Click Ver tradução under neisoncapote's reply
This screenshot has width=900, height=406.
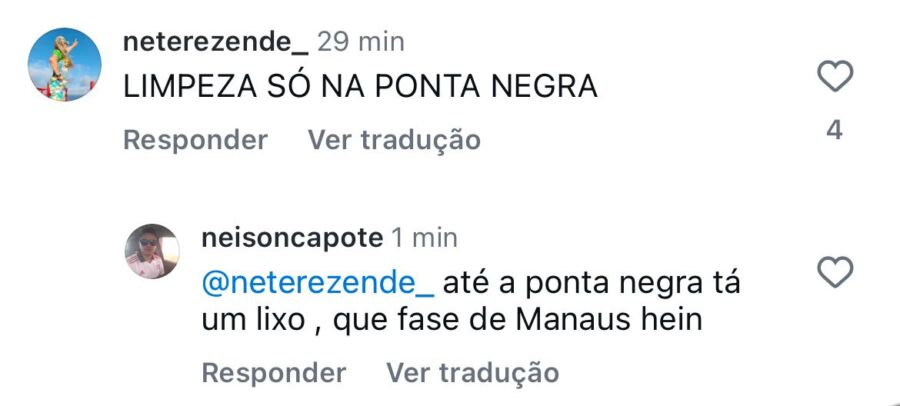click(x=472, y=373)
